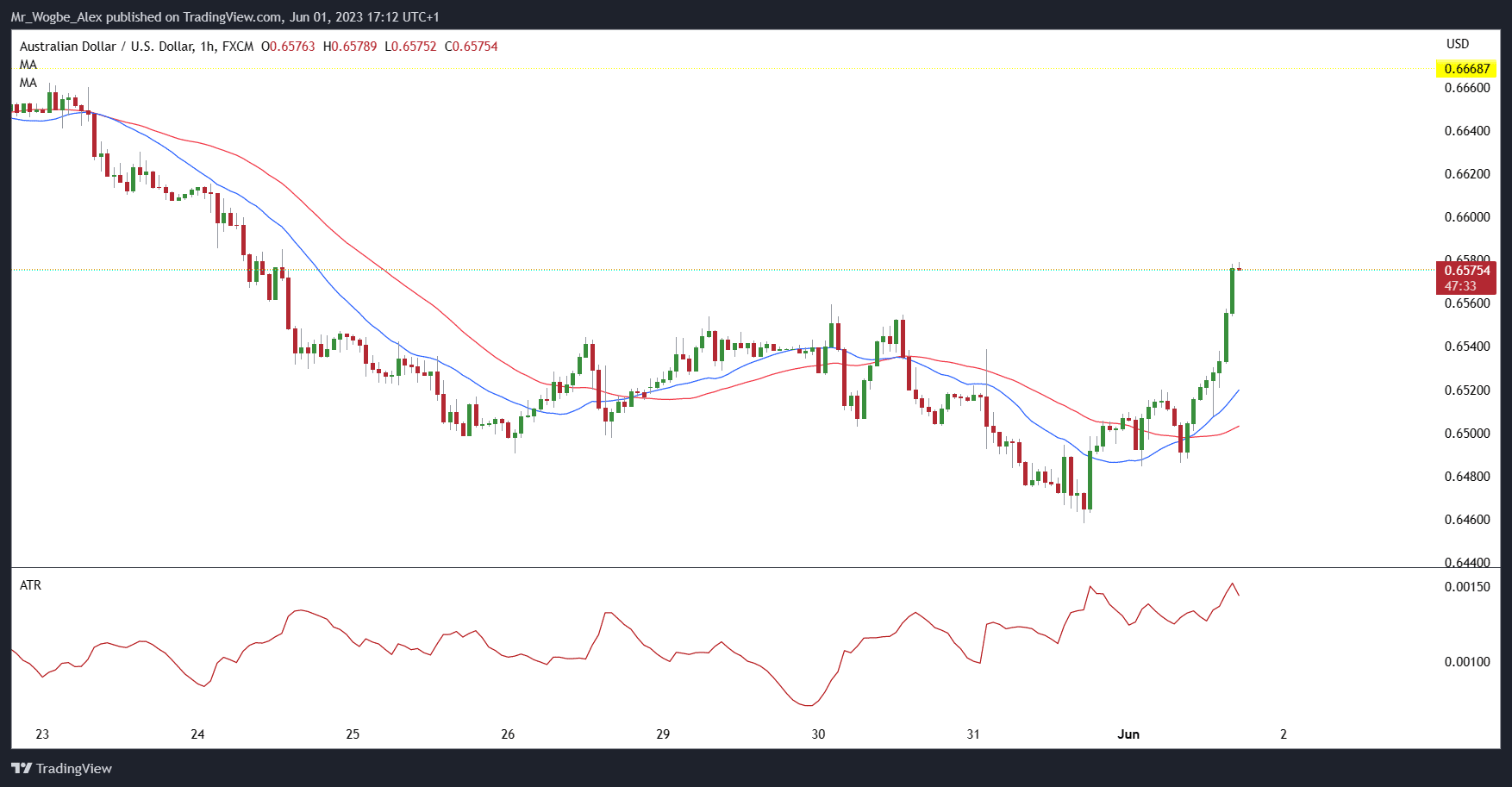Click the 0.66400 price axis value
This screenshot has width=1512, height=787.
1467,131
